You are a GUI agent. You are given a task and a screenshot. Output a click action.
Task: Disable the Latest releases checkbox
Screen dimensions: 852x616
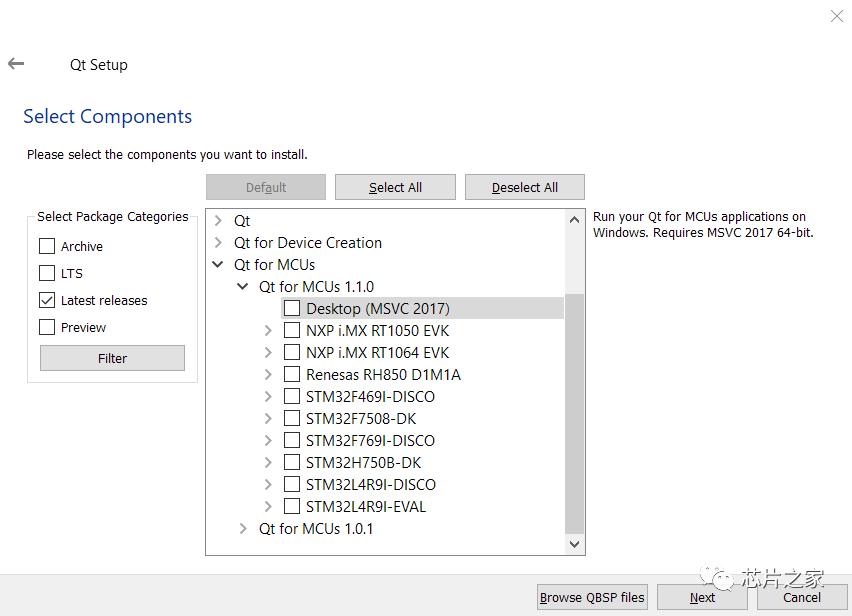[x=46, y=300]
